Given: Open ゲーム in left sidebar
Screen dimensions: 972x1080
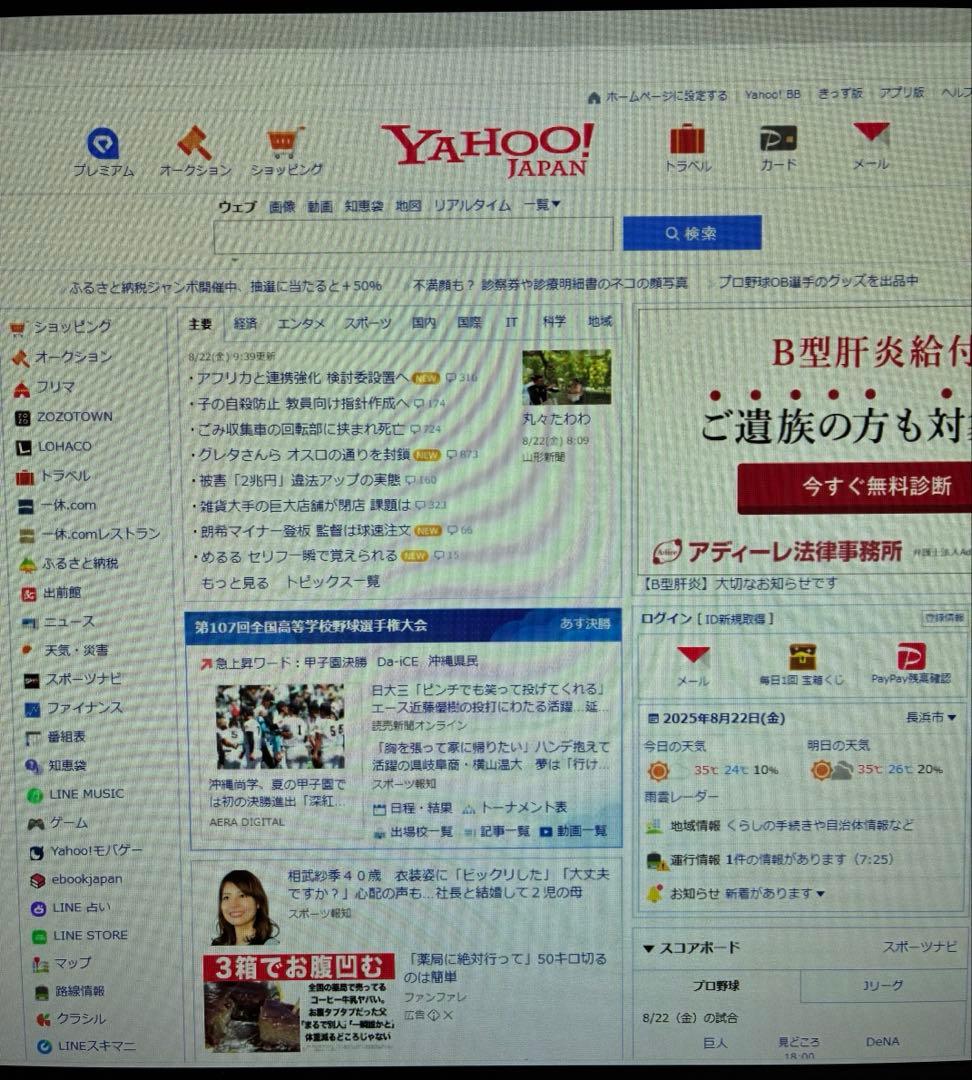Looking at the screenshot, I should pos(68,823).
